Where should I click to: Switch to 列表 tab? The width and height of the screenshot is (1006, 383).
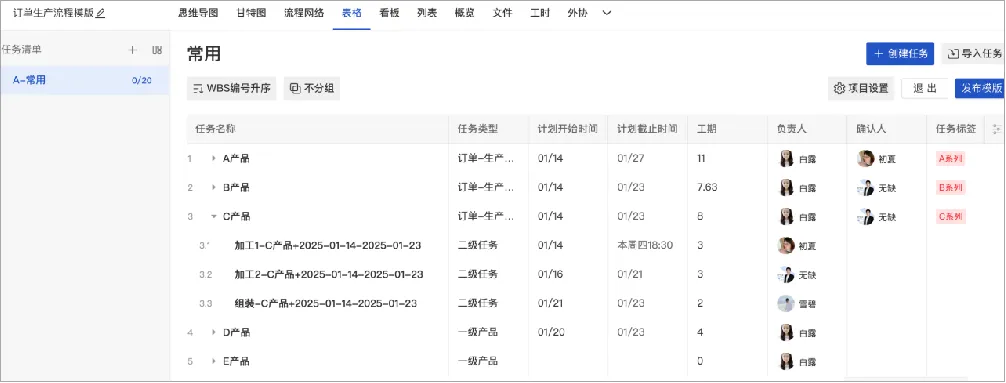pos(427,13)
